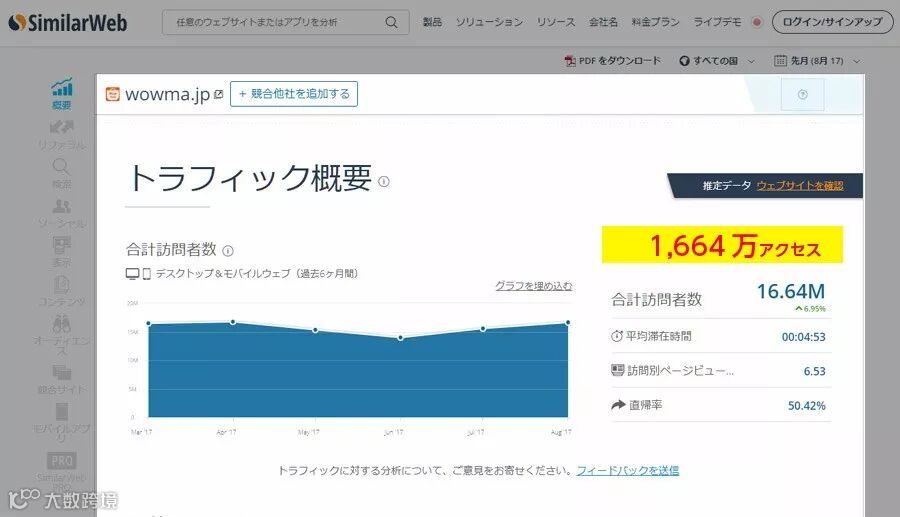Click the search magnifier icon in search box
The width and height of the screenshot is (900, 517).
pyautogui.click(x=391, y=22)
